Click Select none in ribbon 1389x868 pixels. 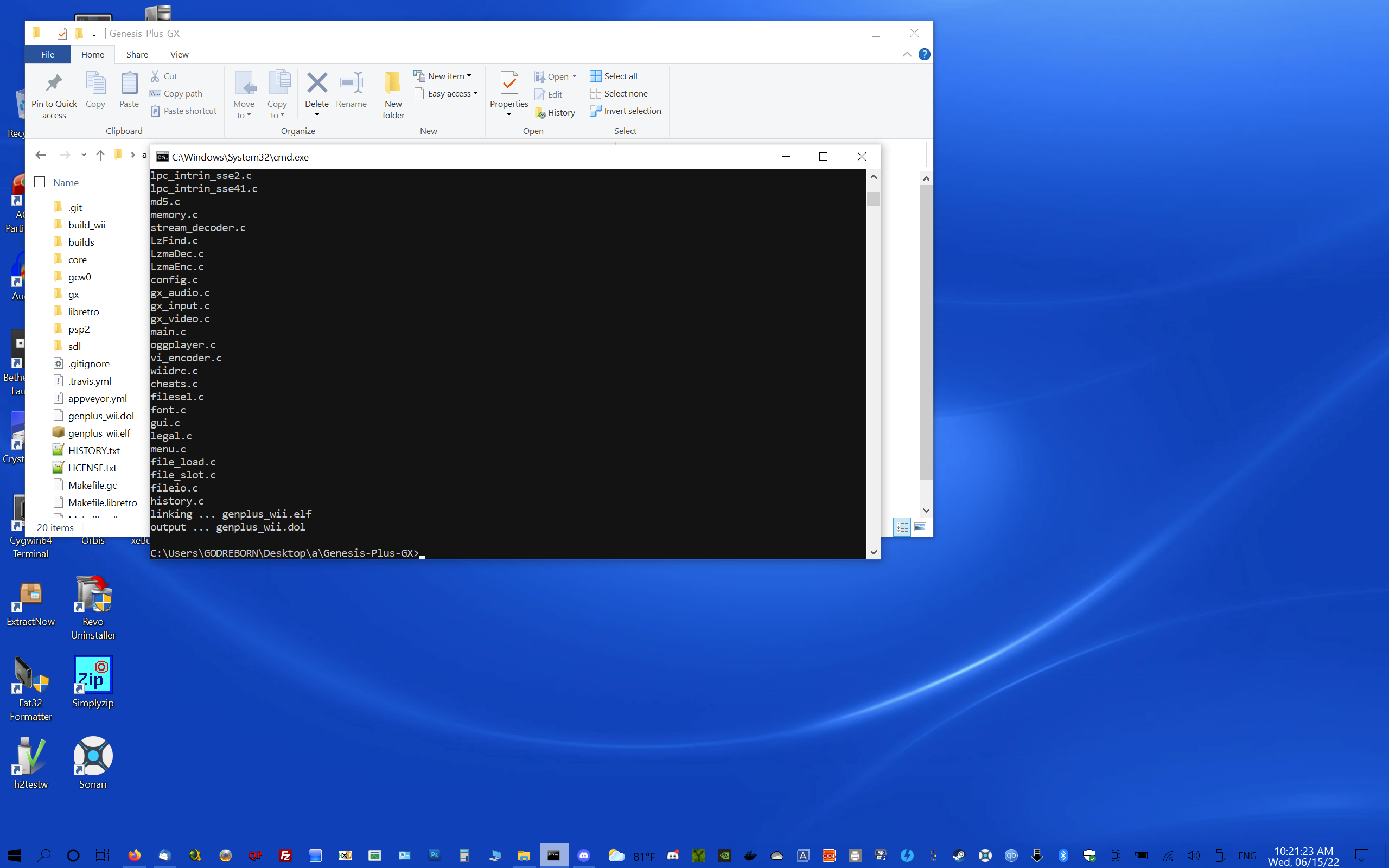click(619, 93)
